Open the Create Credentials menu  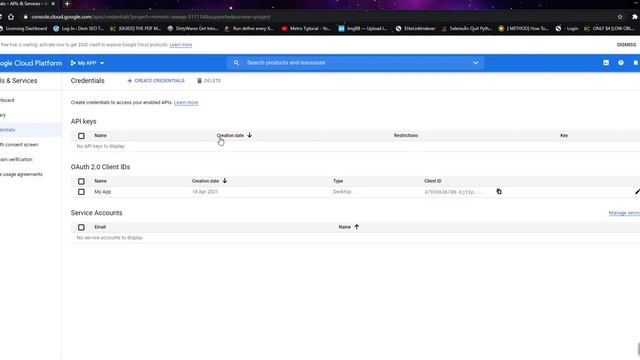tap(156, 81)
